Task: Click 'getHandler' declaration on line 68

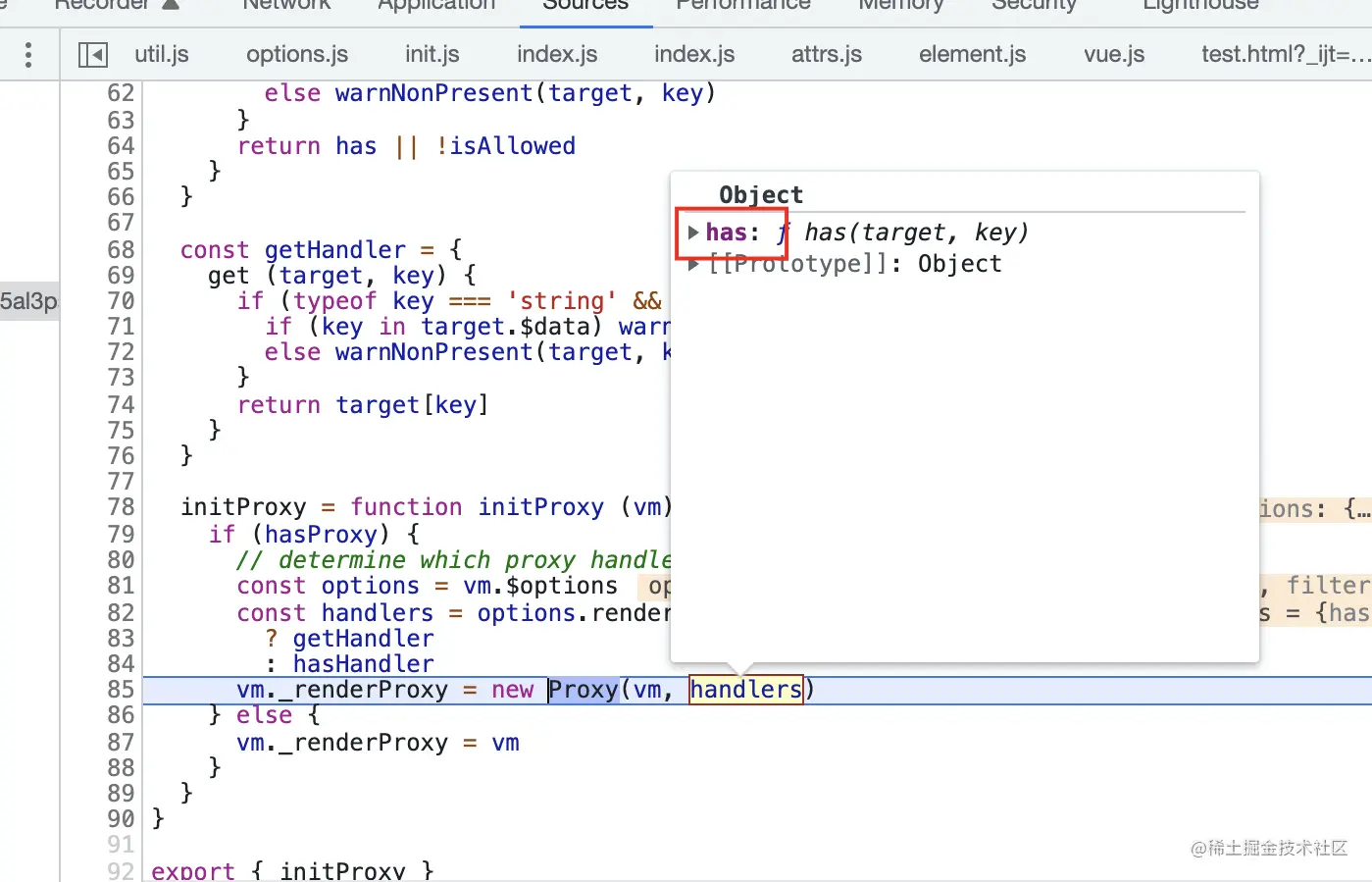Action: (335, 250)
